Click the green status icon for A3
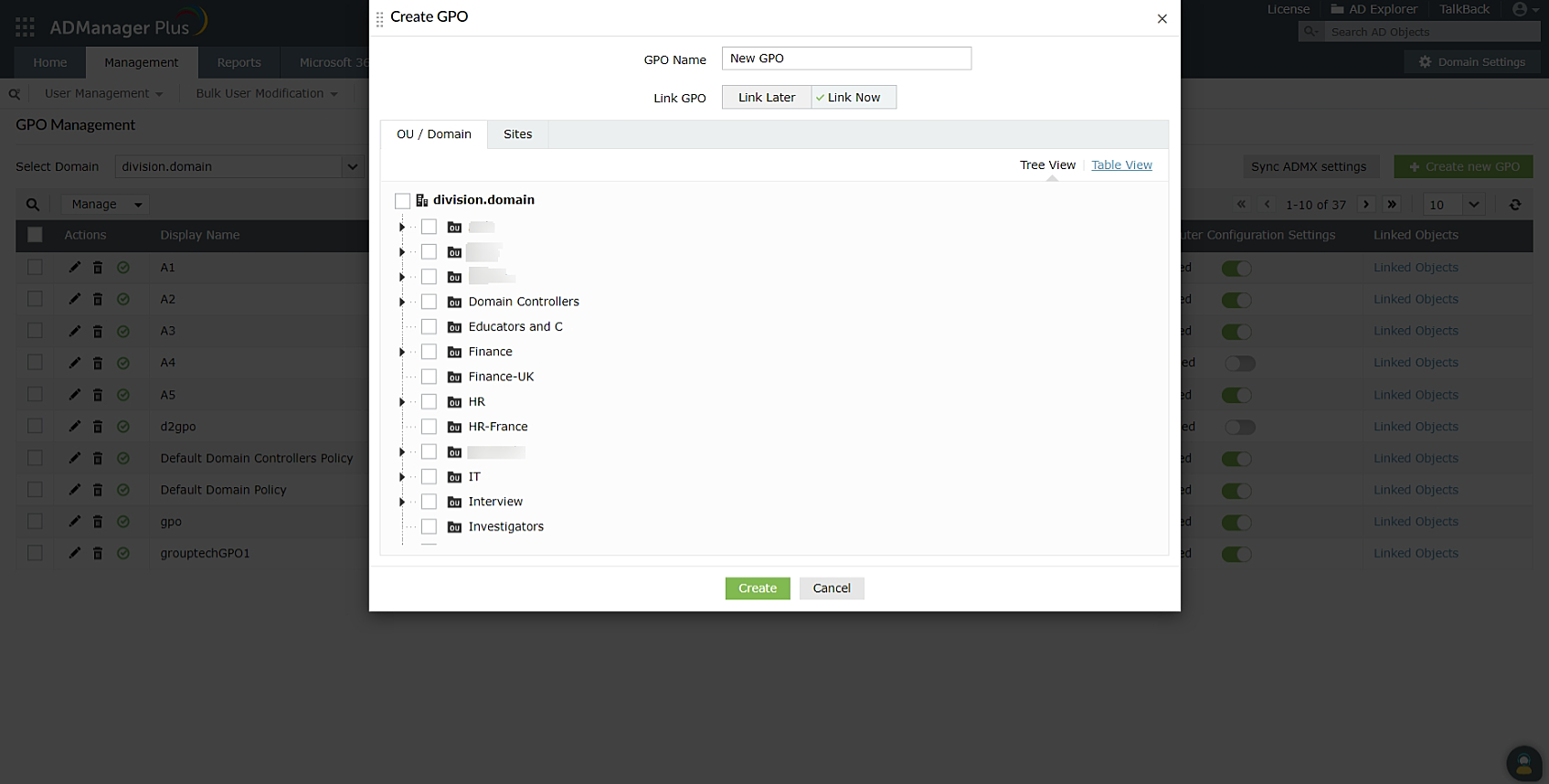Image resolution: width=1549 pixels, height=784 pixels. 123,332
